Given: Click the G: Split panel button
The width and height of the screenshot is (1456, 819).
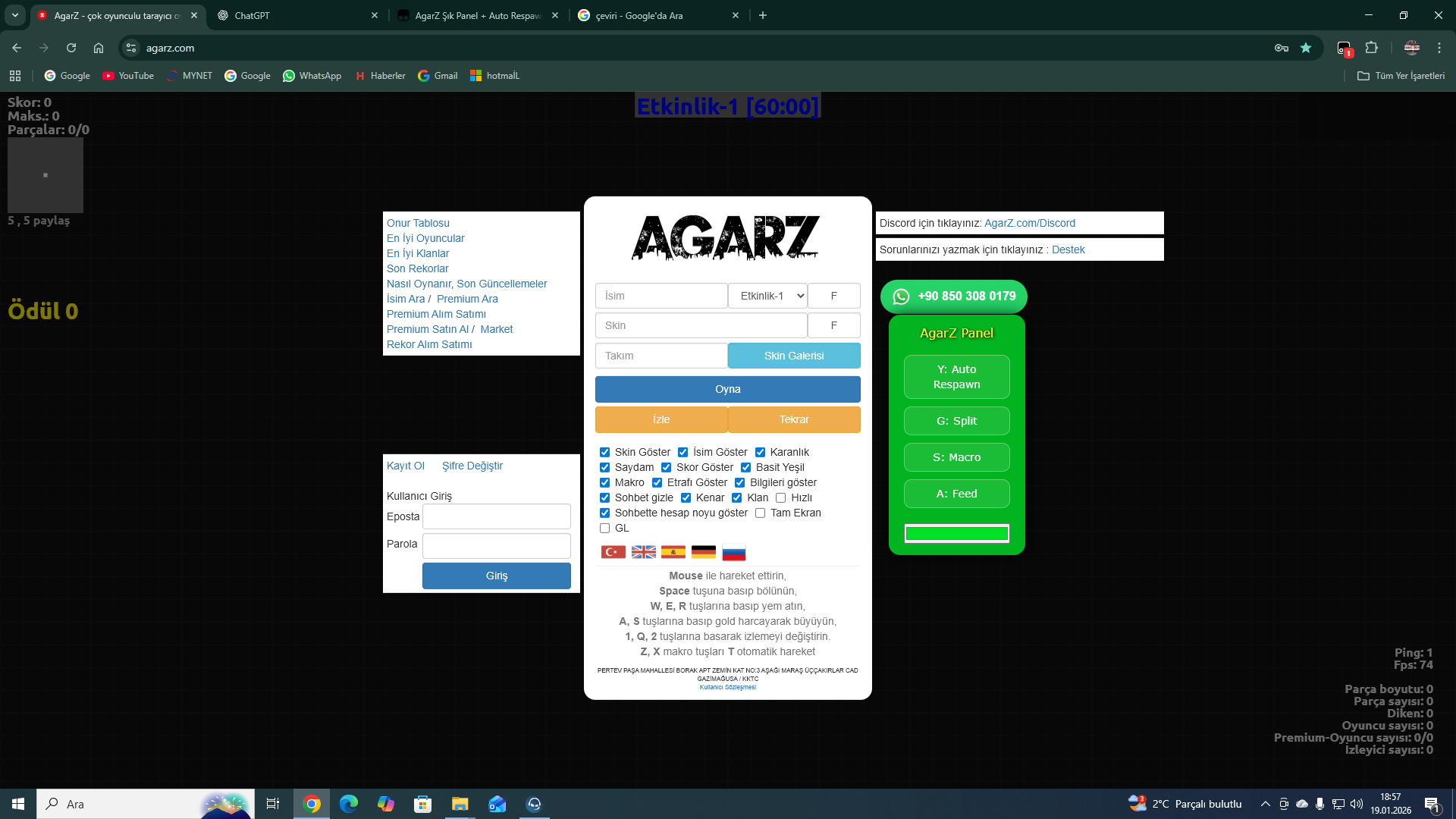Looking at the screenshot, I should pos(957,421).
